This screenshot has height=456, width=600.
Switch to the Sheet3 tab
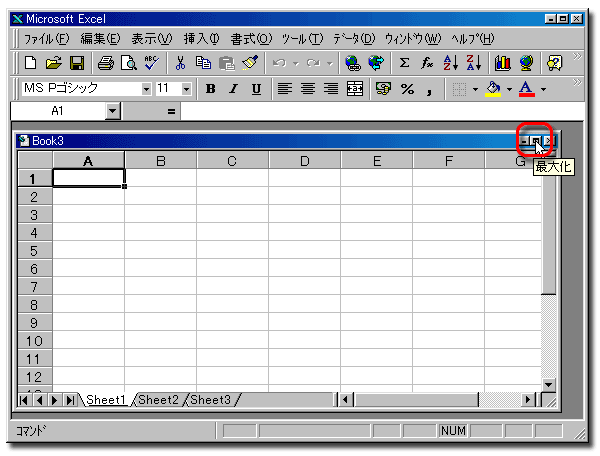[210, 400]
